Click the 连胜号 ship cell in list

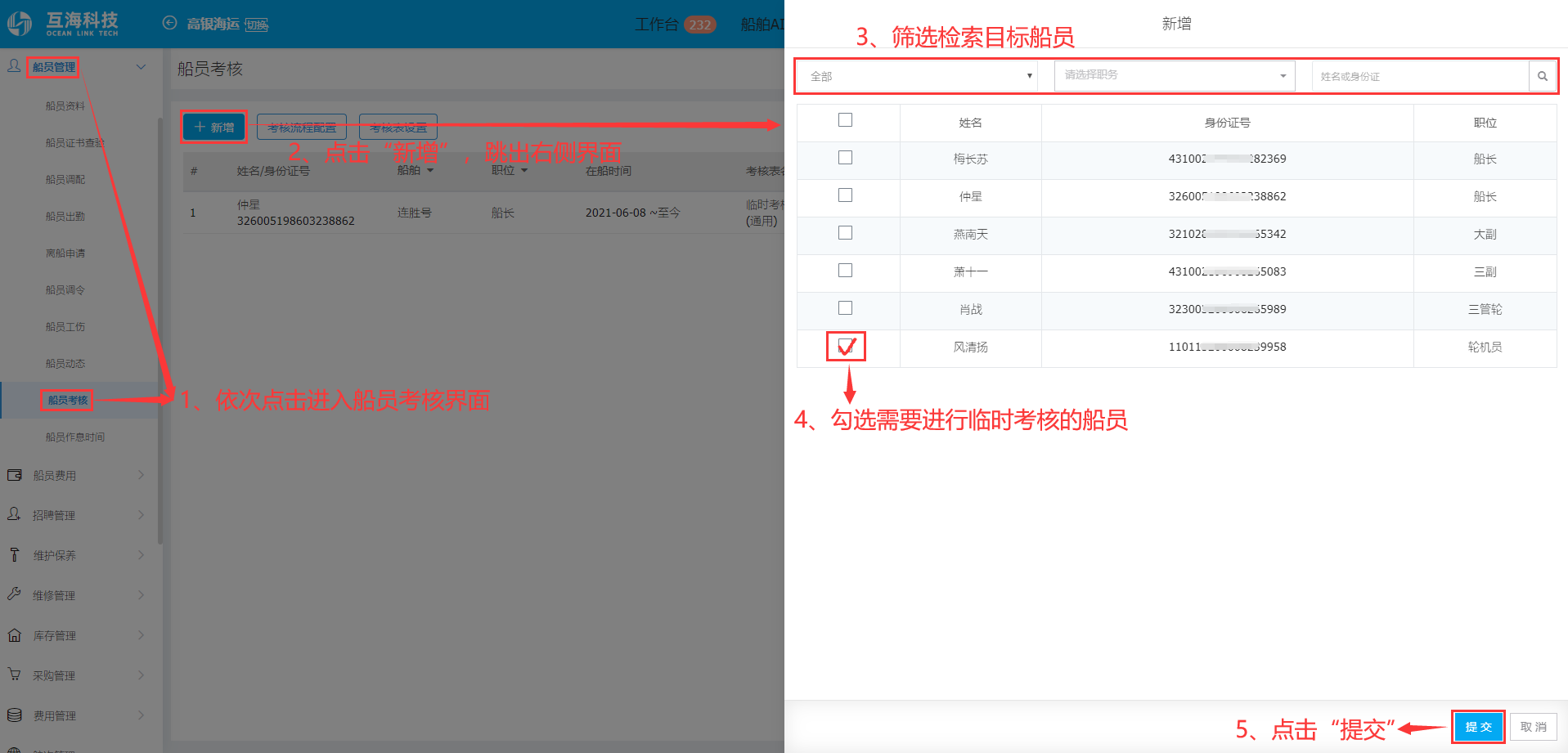[415, 213]
